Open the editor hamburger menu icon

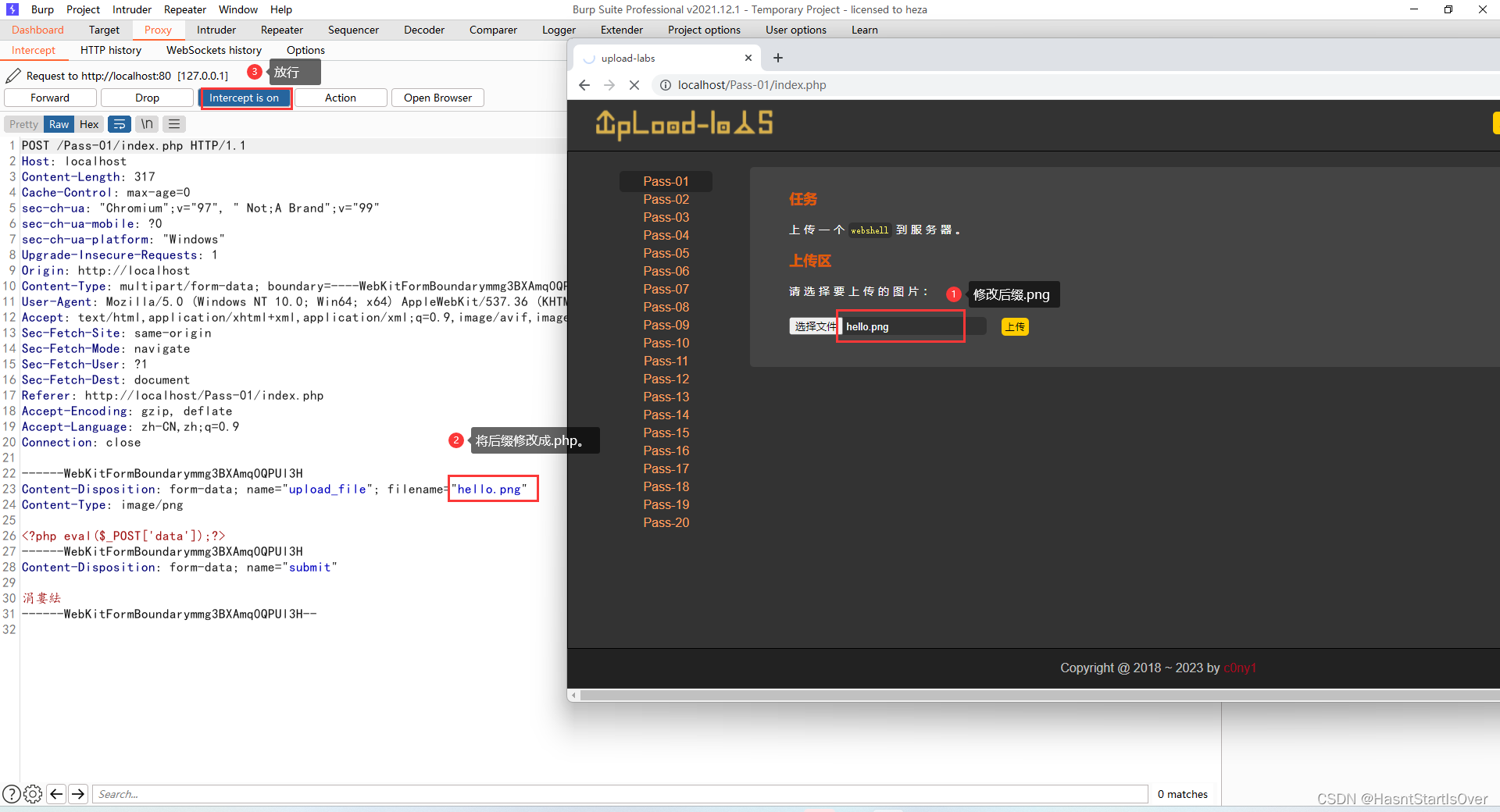[174, 124]
